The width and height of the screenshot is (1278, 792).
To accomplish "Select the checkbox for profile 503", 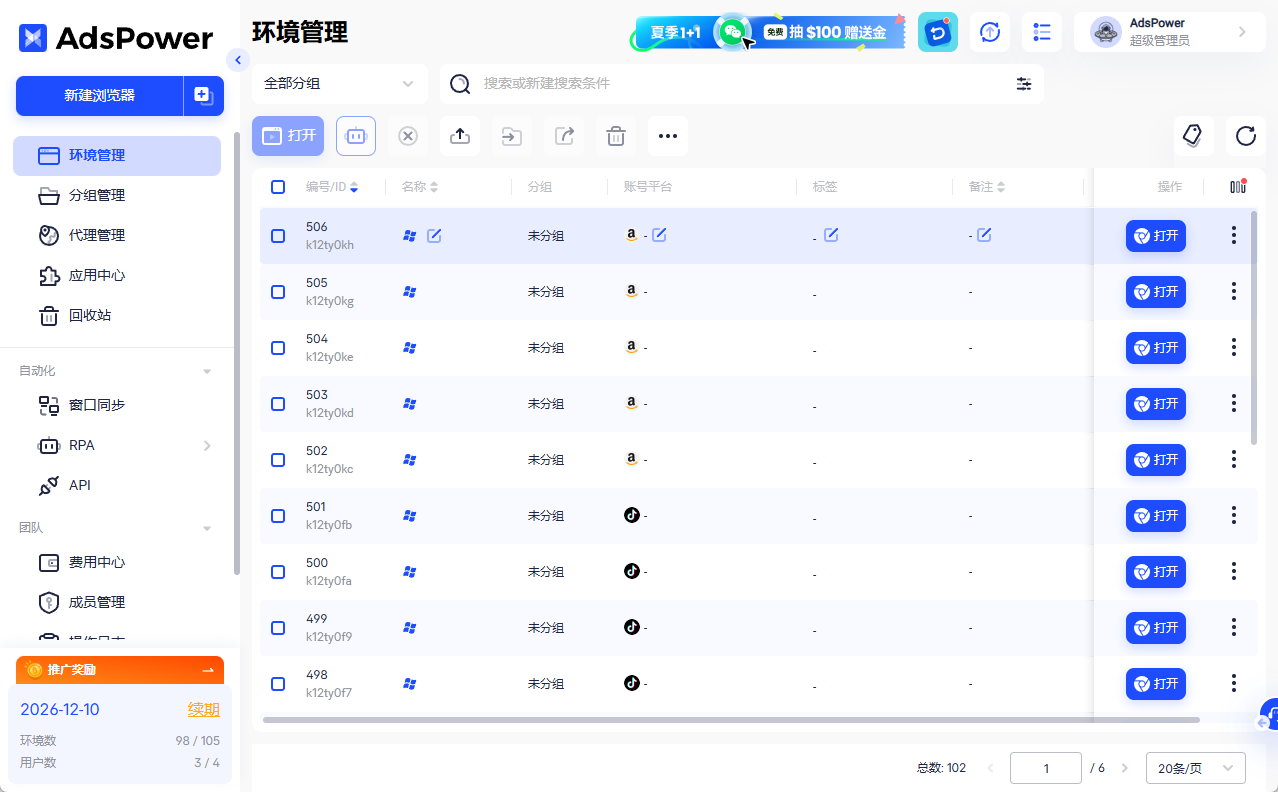I will (278, 404).
